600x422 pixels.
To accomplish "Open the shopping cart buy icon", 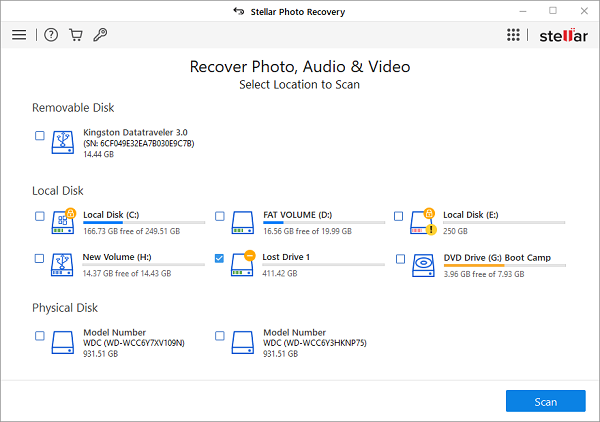I will click(76, 35).
